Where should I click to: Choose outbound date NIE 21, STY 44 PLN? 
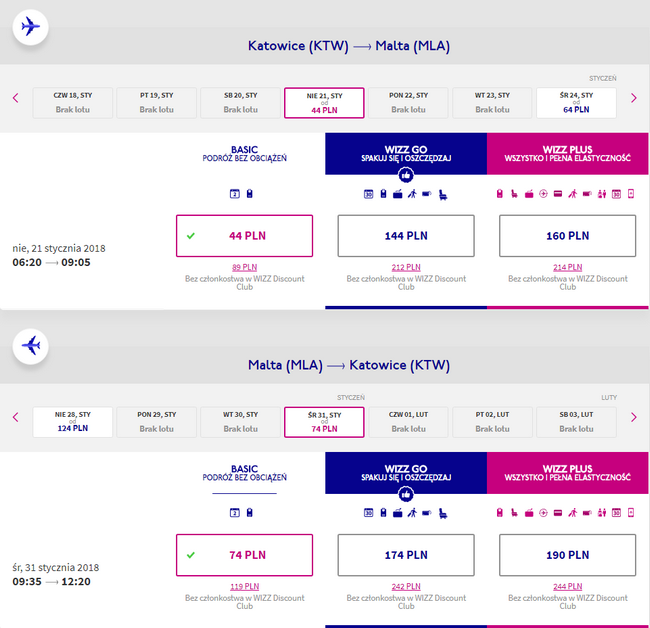[324, 103]
